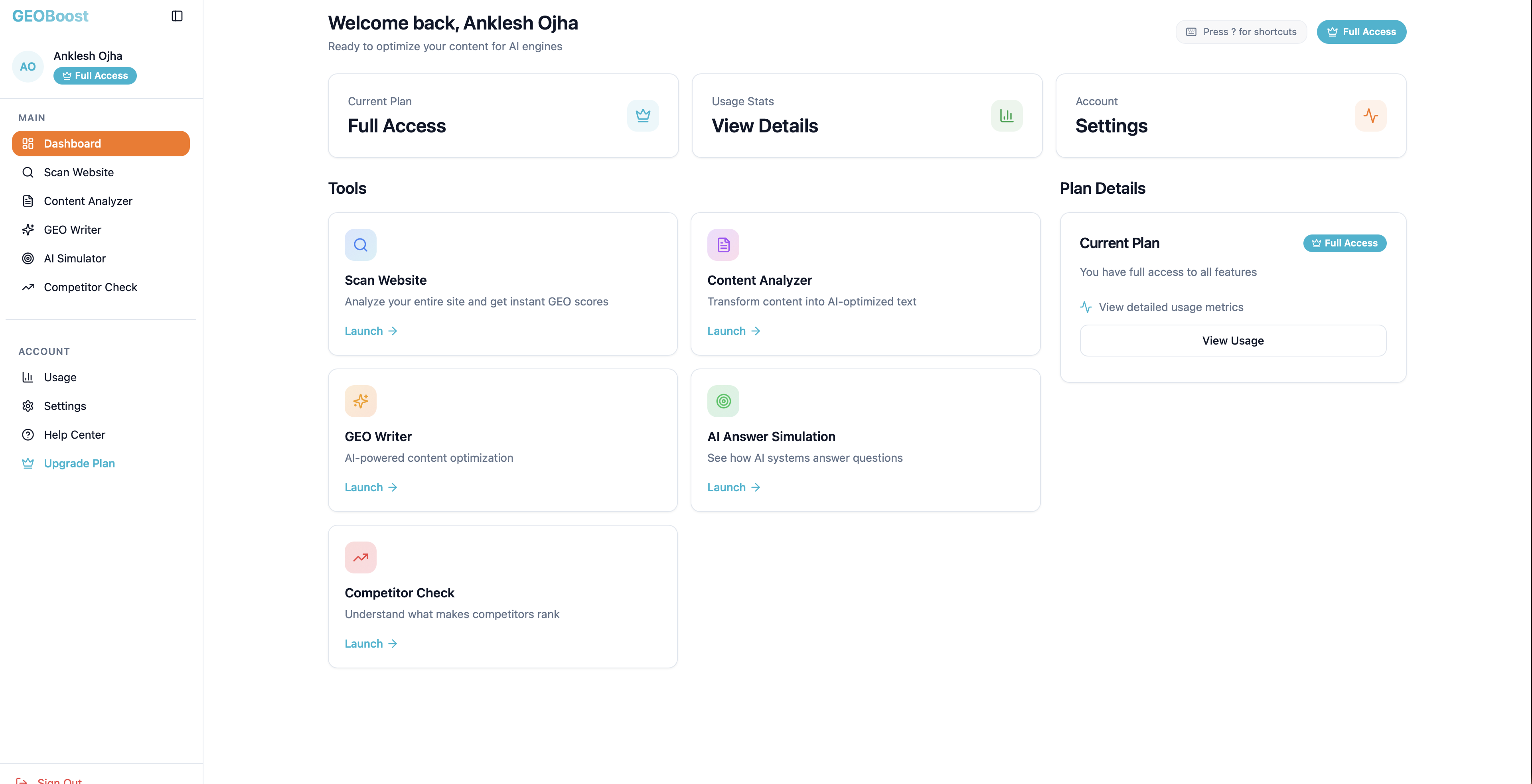Click the Full Access pill in Plan Details
Image resolution: width=1532 pixels, height=784 pixels.
point(1344,243)
